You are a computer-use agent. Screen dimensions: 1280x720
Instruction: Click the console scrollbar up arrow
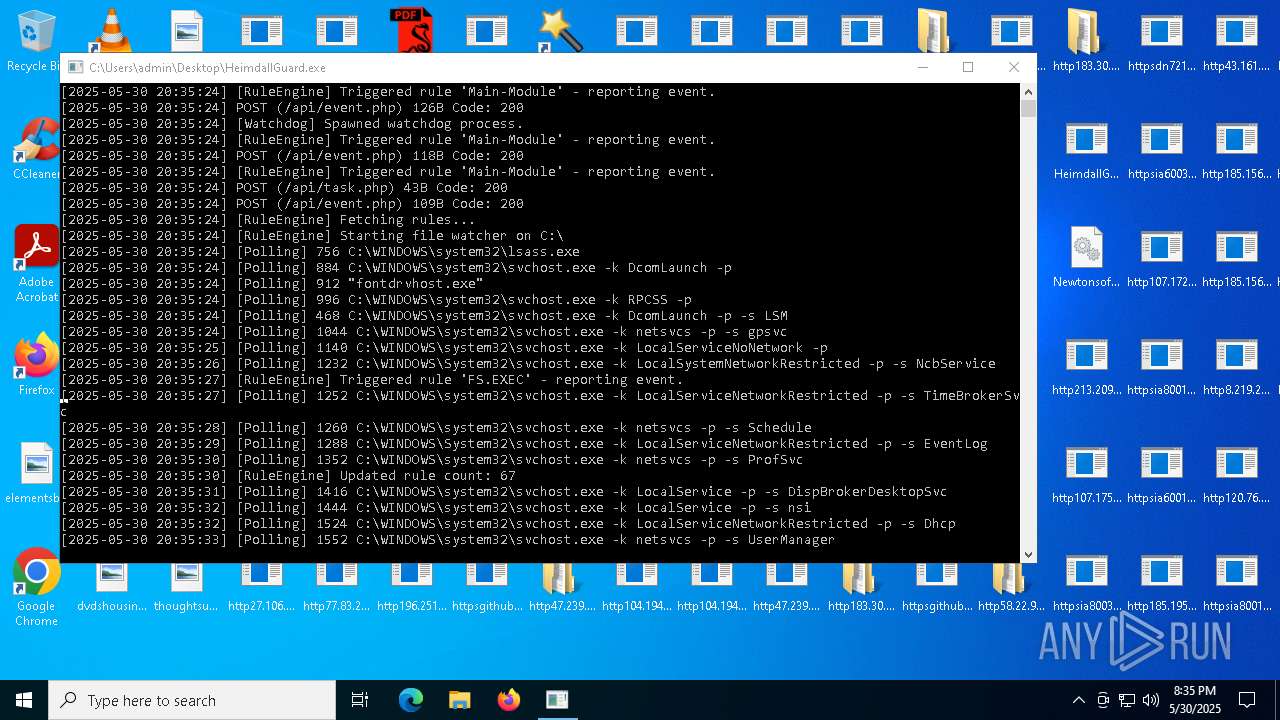pyautogui.click(x=1028, y=92)
